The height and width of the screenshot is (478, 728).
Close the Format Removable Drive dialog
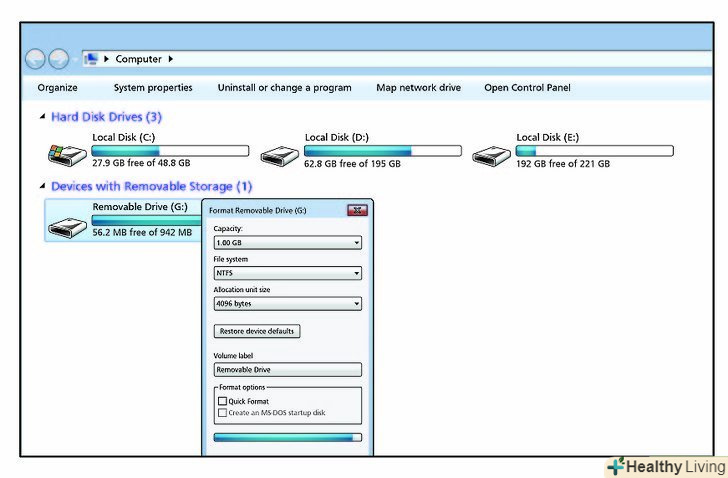(x=357, y=211)
